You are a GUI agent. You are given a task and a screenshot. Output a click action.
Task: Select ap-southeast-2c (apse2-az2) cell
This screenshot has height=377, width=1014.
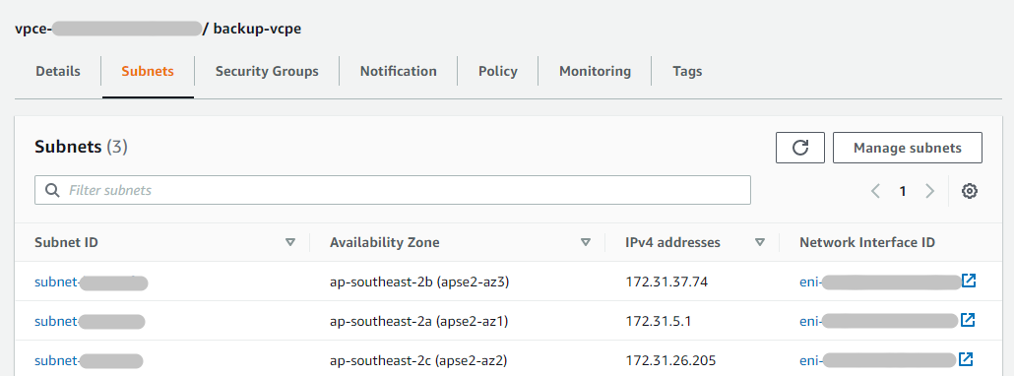[419, 360]
